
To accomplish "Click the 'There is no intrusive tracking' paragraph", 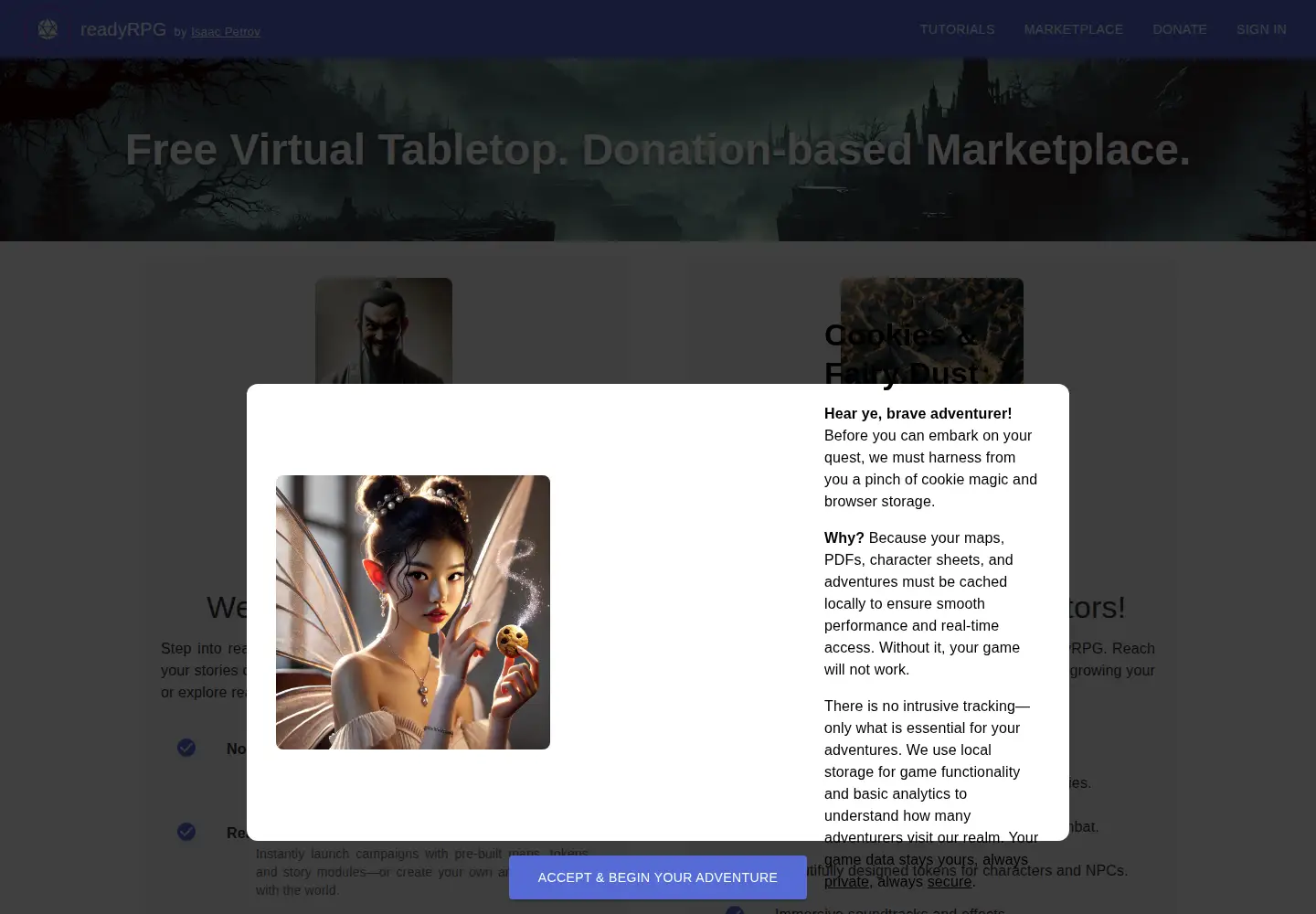I will click(x=931, y=793).
